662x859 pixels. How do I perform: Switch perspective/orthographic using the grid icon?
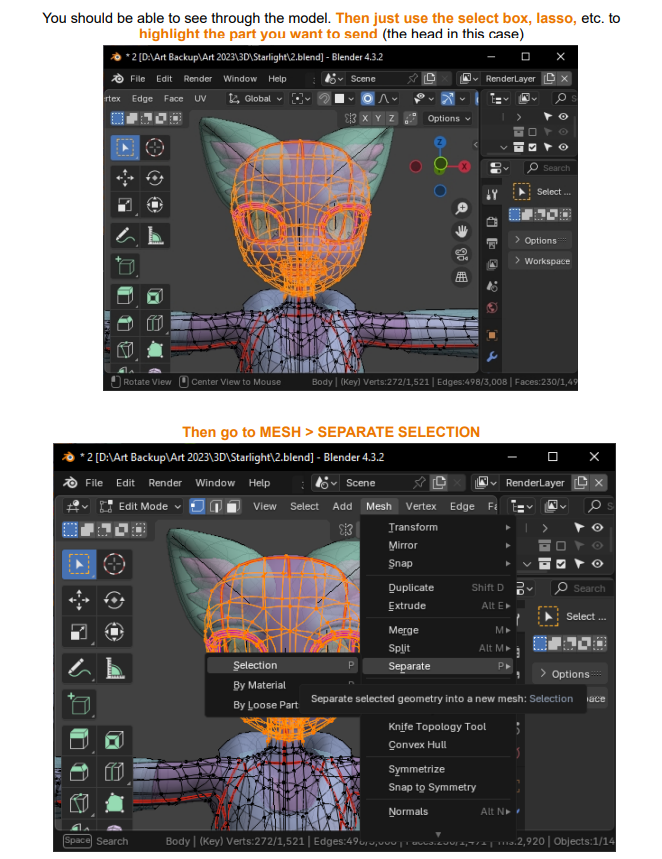click(x=461, y=276)
